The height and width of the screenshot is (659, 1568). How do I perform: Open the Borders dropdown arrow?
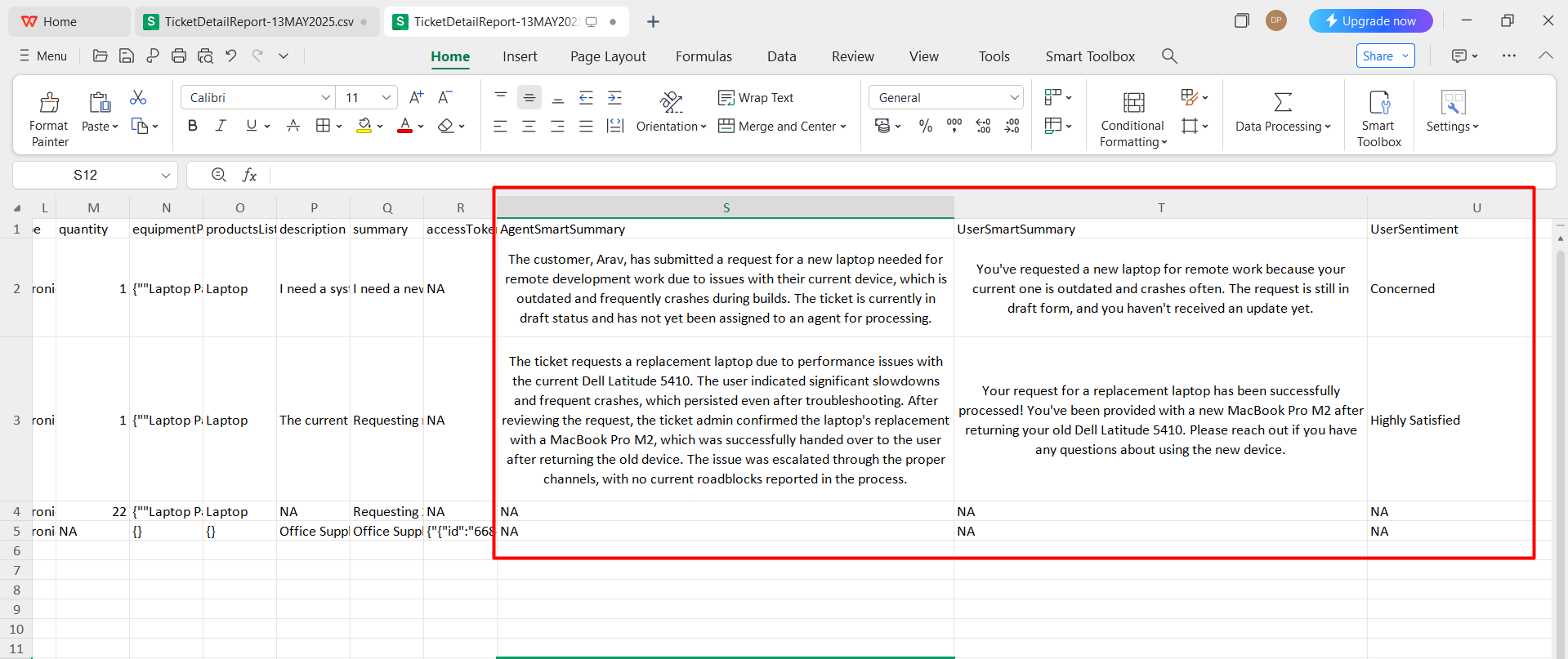338,127
